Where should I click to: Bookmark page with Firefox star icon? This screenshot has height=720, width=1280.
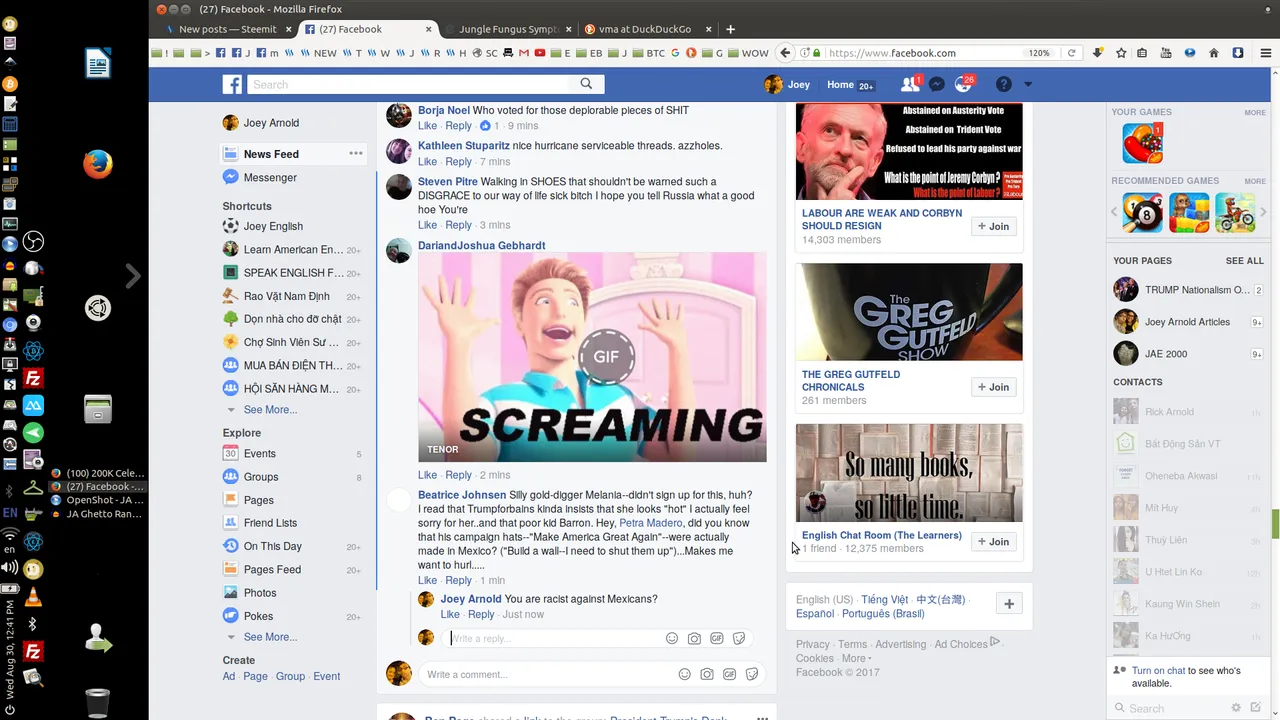pyautogui.click(x=1121, y=53)
